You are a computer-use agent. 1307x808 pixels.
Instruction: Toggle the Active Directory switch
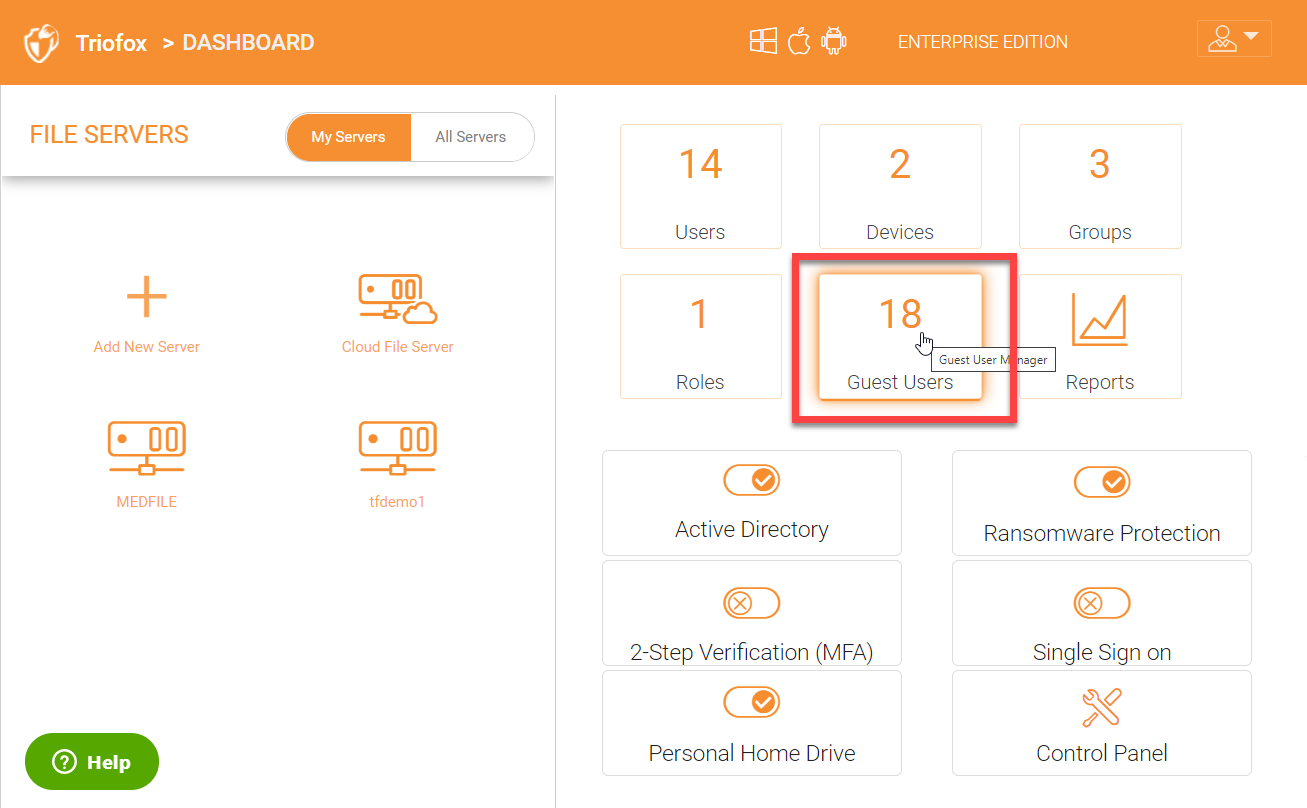(x=752, y=480)
